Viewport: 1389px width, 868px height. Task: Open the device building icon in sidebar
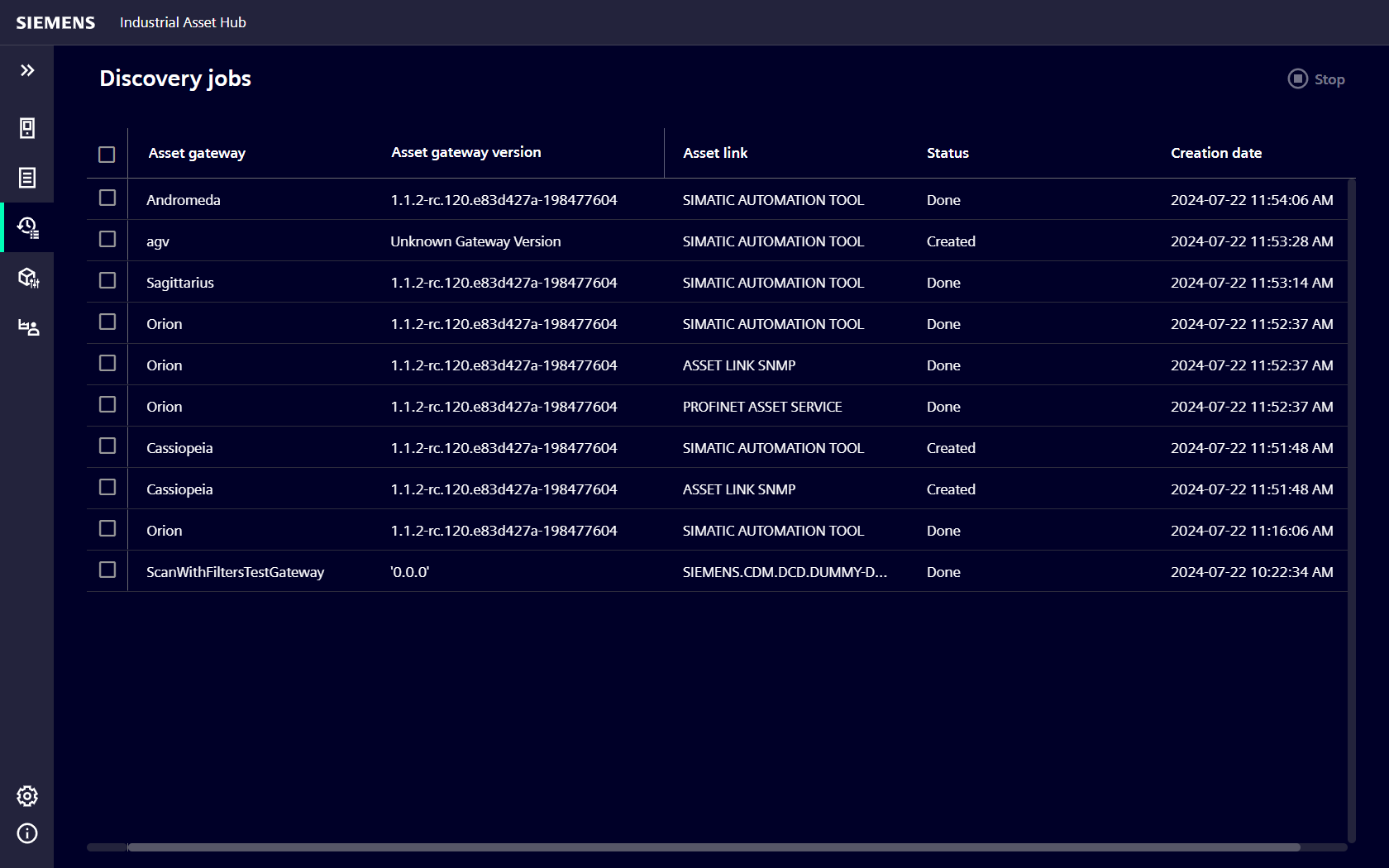27,128
